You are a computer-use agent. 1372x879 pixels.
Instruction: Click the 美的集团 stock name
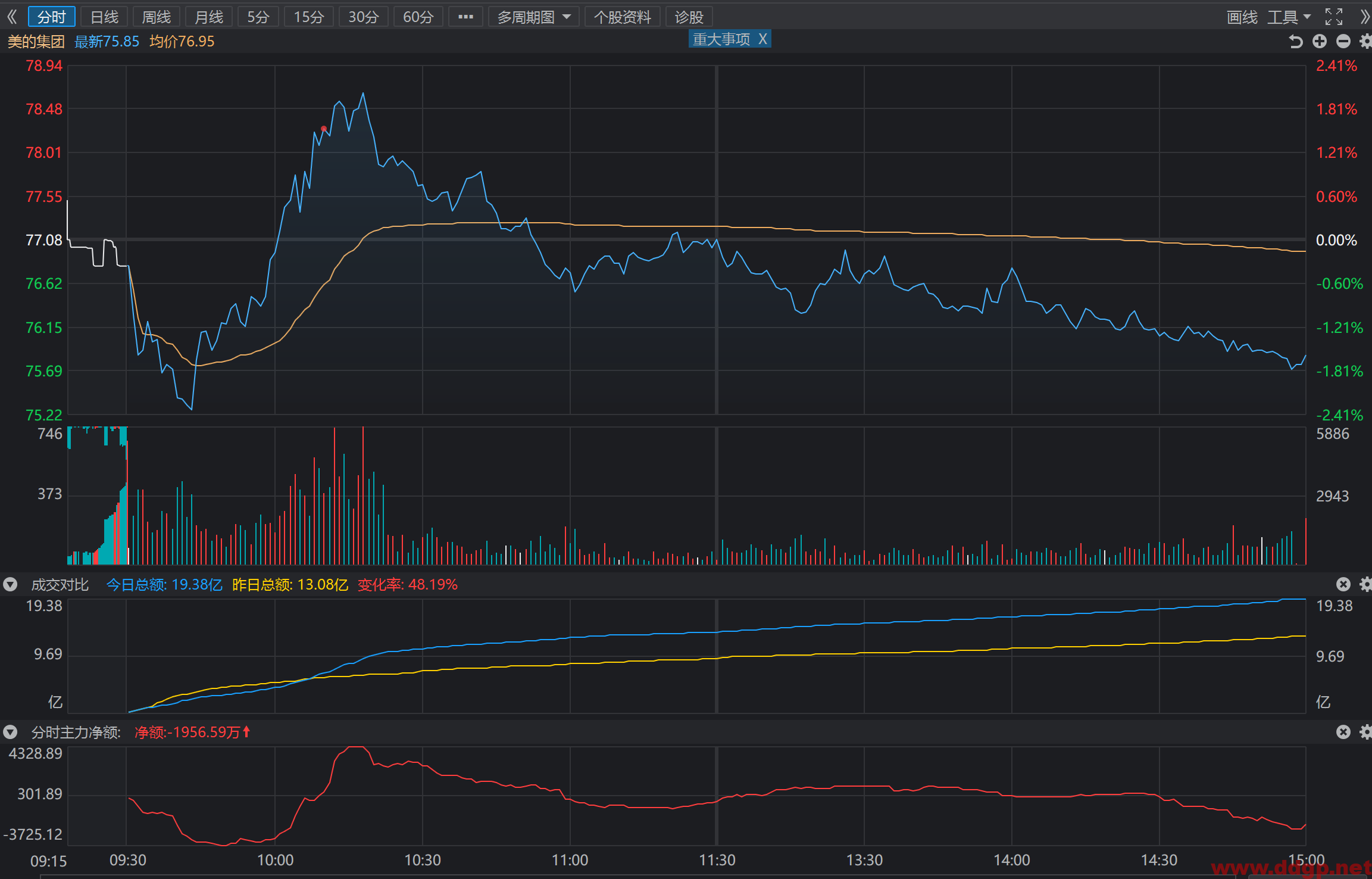(36, 42)
